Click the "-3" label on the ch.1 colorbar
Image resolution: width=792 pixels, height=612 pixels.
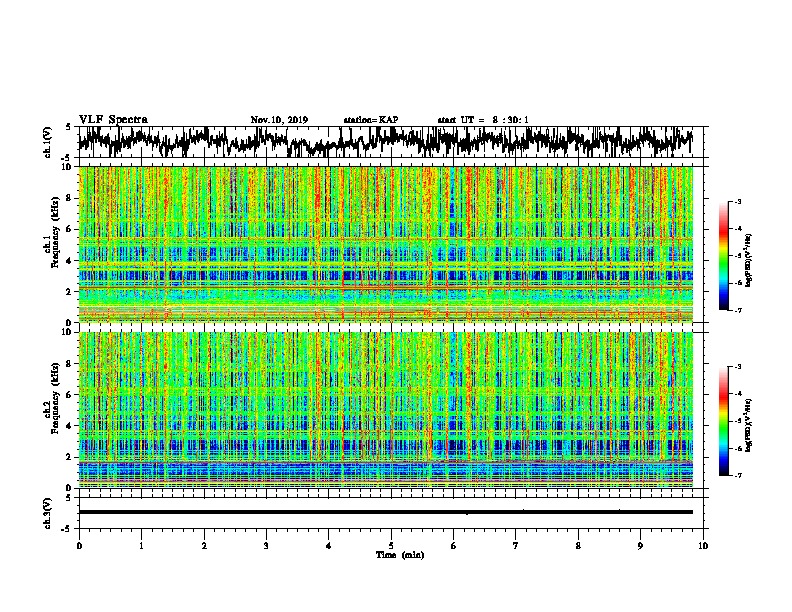click(737, 202)
